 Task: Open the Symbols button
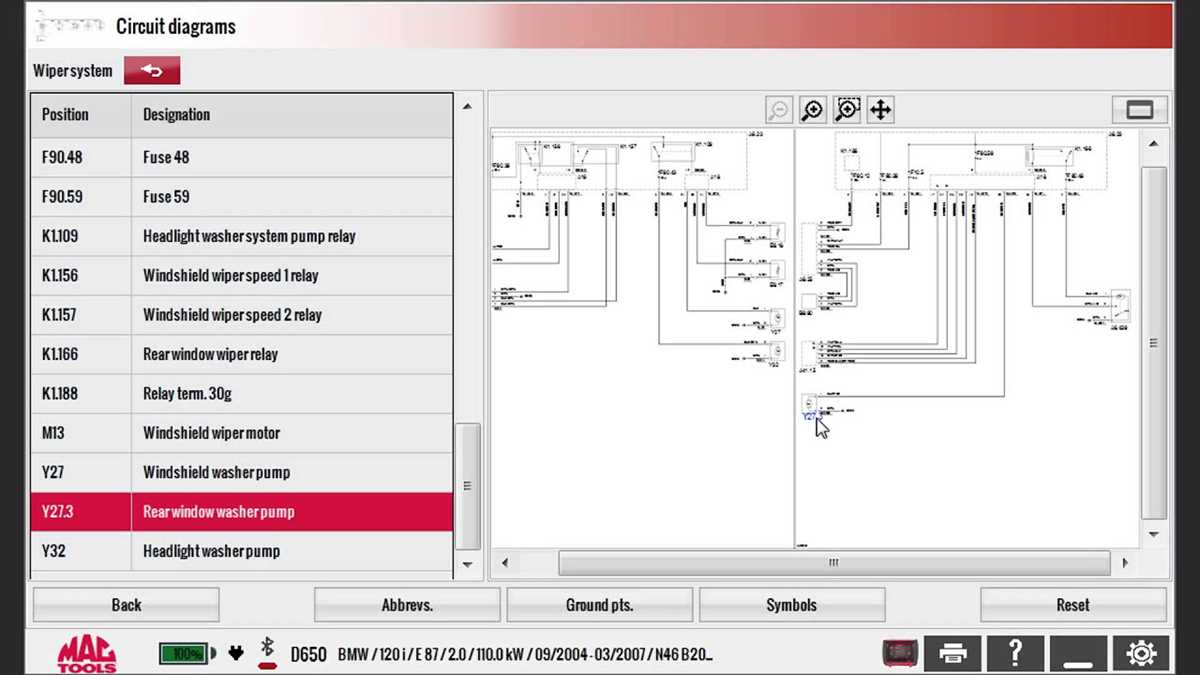coord(792,605)
